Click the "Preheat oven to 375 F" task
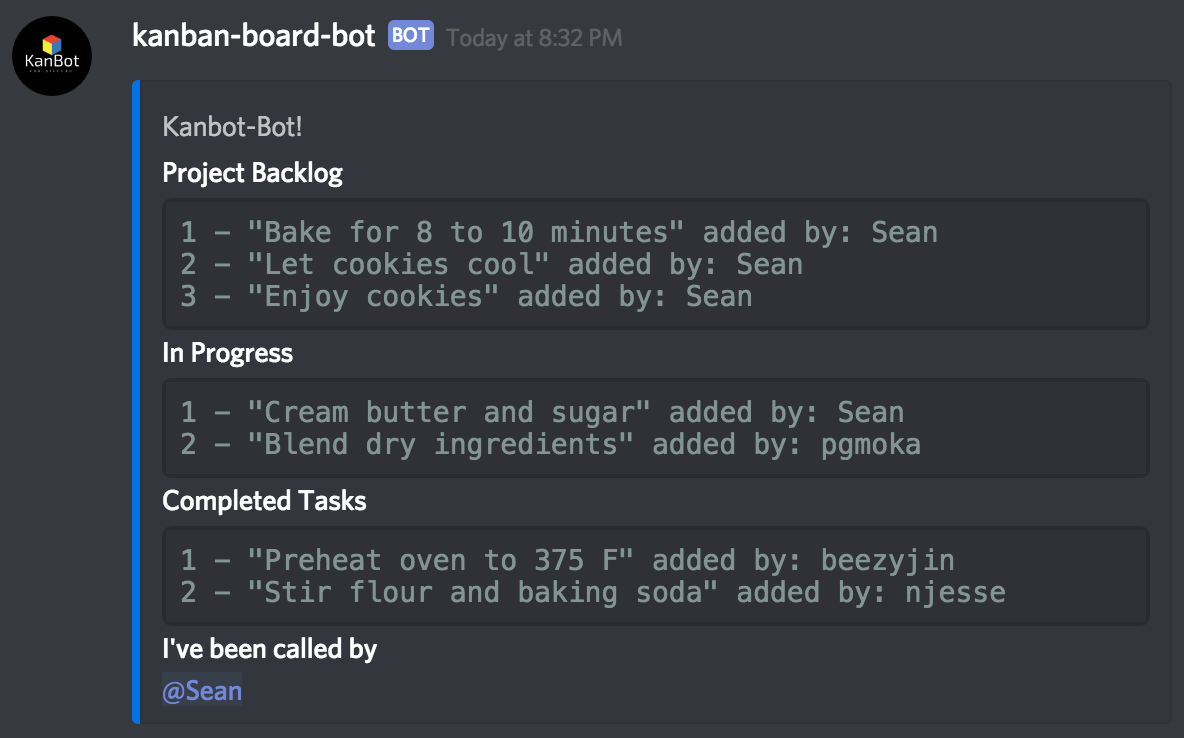This screenshot has width=1184, height=738. click(x=567, y=560)
